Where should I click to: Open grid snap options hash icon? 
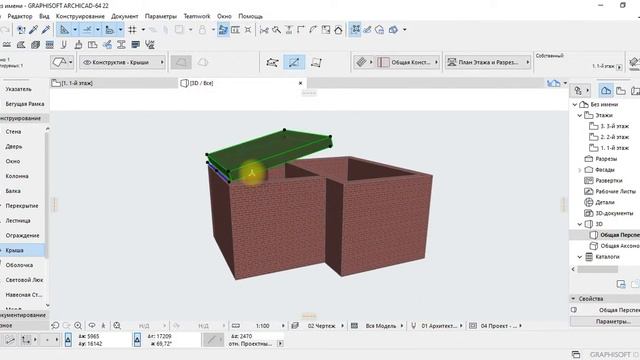pos(132,29)
